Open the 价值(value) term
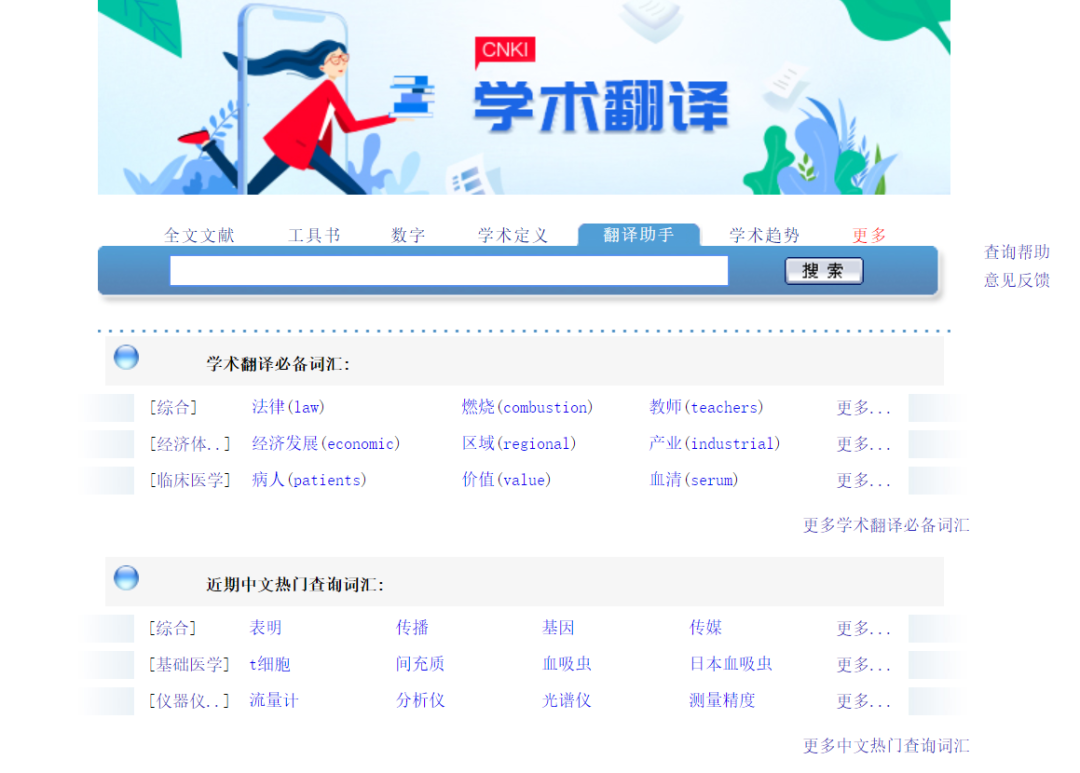The width and height of the screenshot is (1080, 773). tap(506, 480)
